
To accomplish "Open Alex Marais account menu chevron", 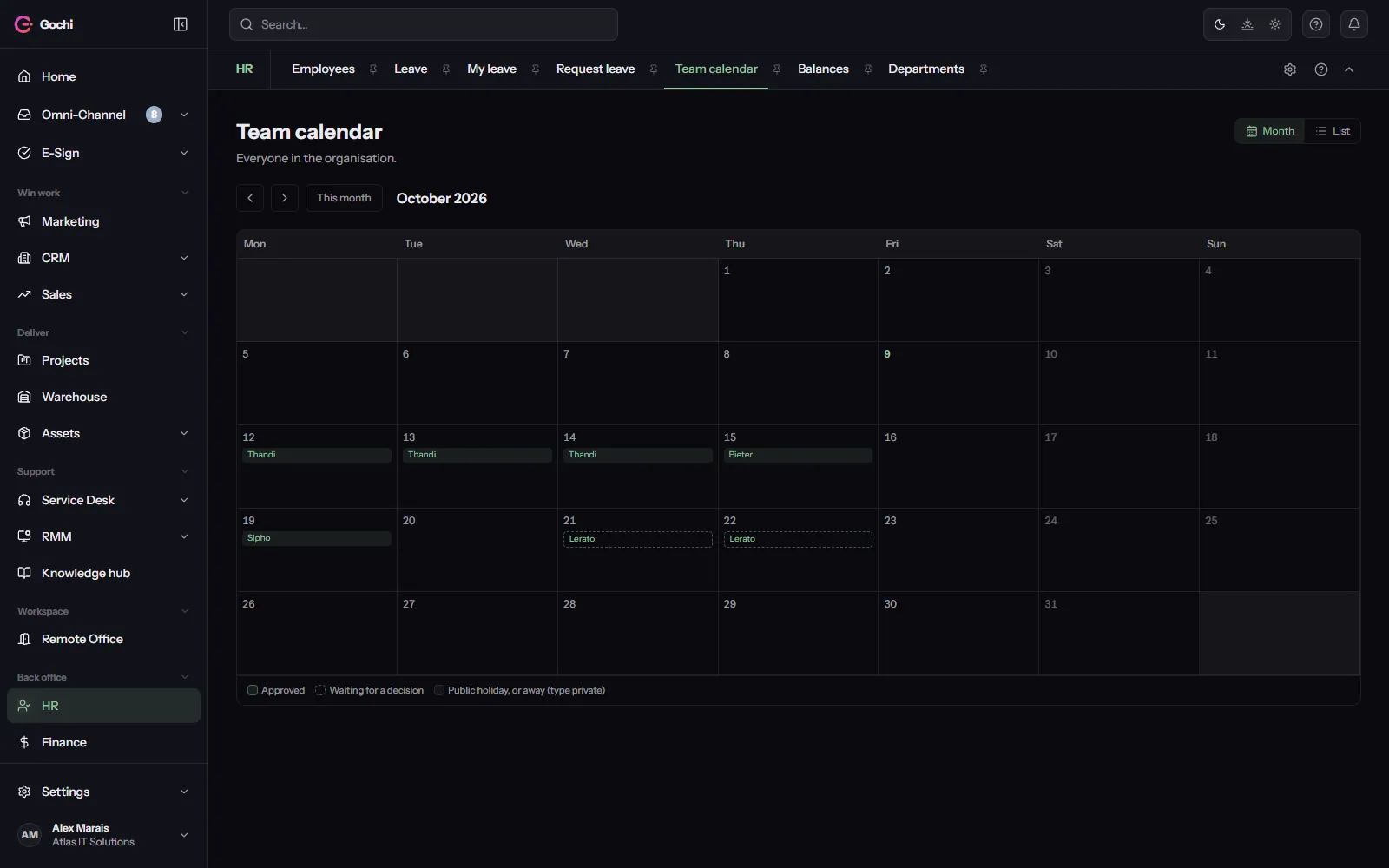I will tap(184, 835).
